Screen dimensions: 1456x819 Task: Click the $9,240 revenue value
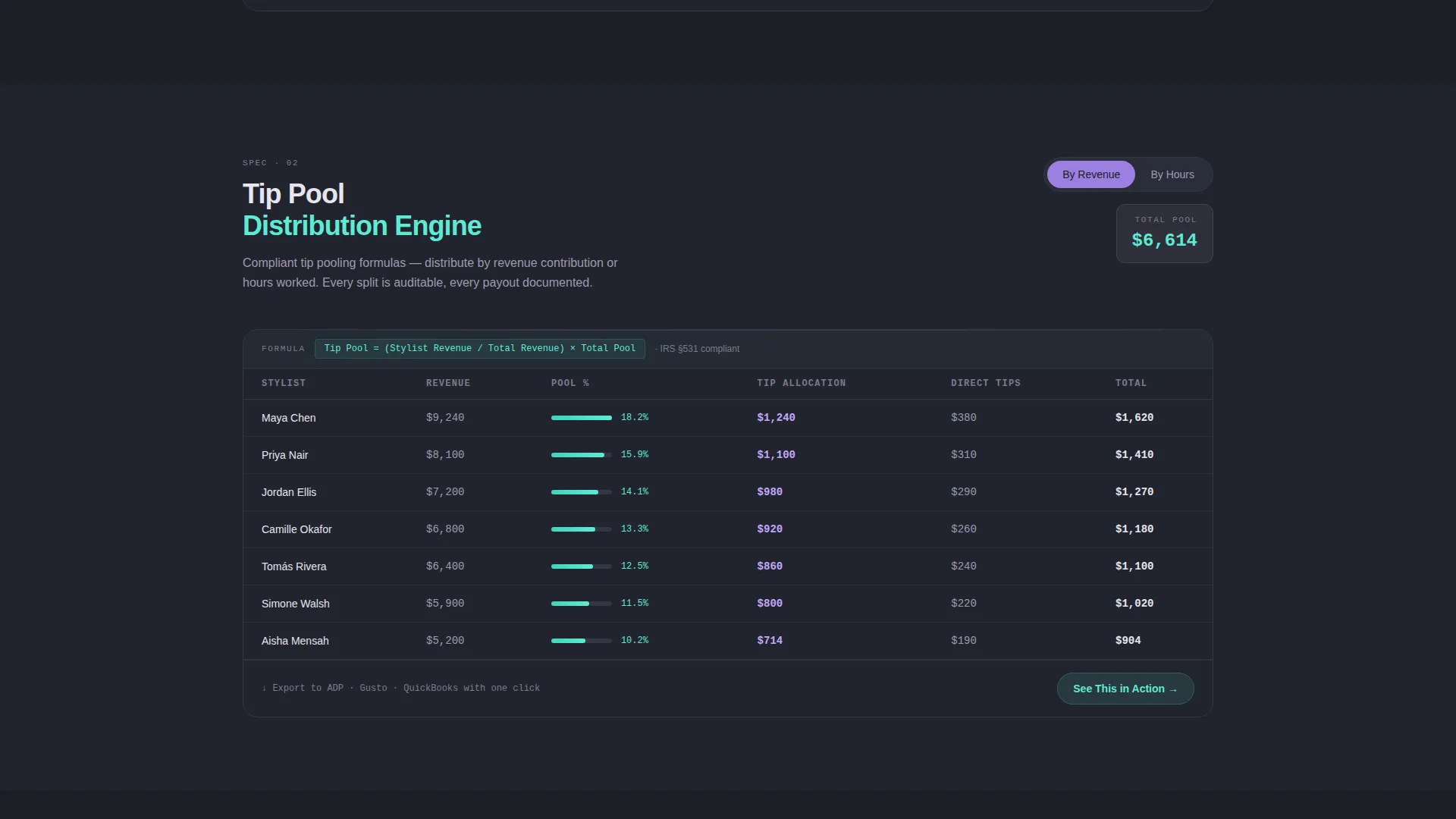coord(445,418)
